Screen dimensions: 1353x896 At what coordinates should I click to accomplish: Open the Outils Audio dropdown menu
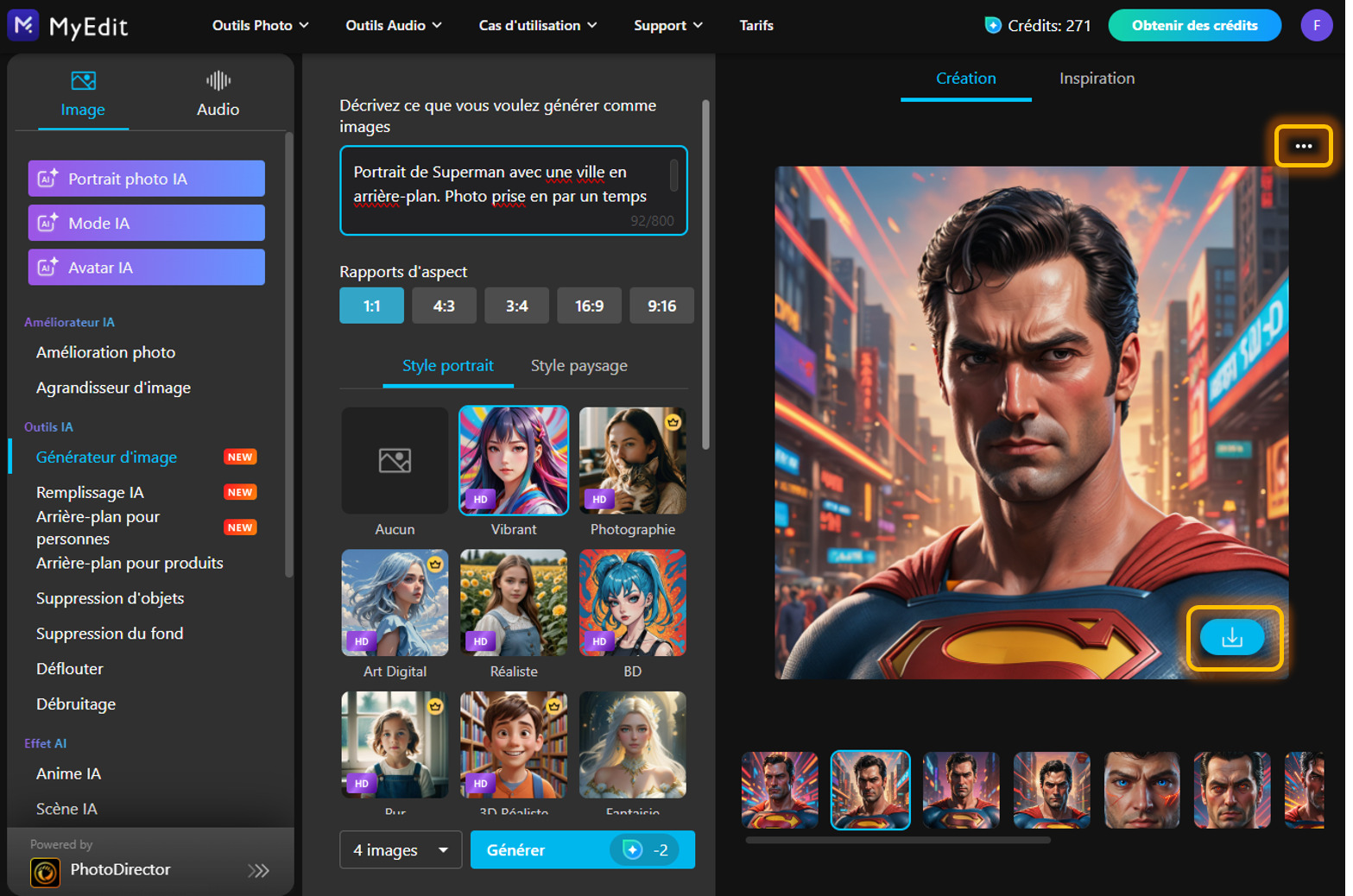pos(394,25)
